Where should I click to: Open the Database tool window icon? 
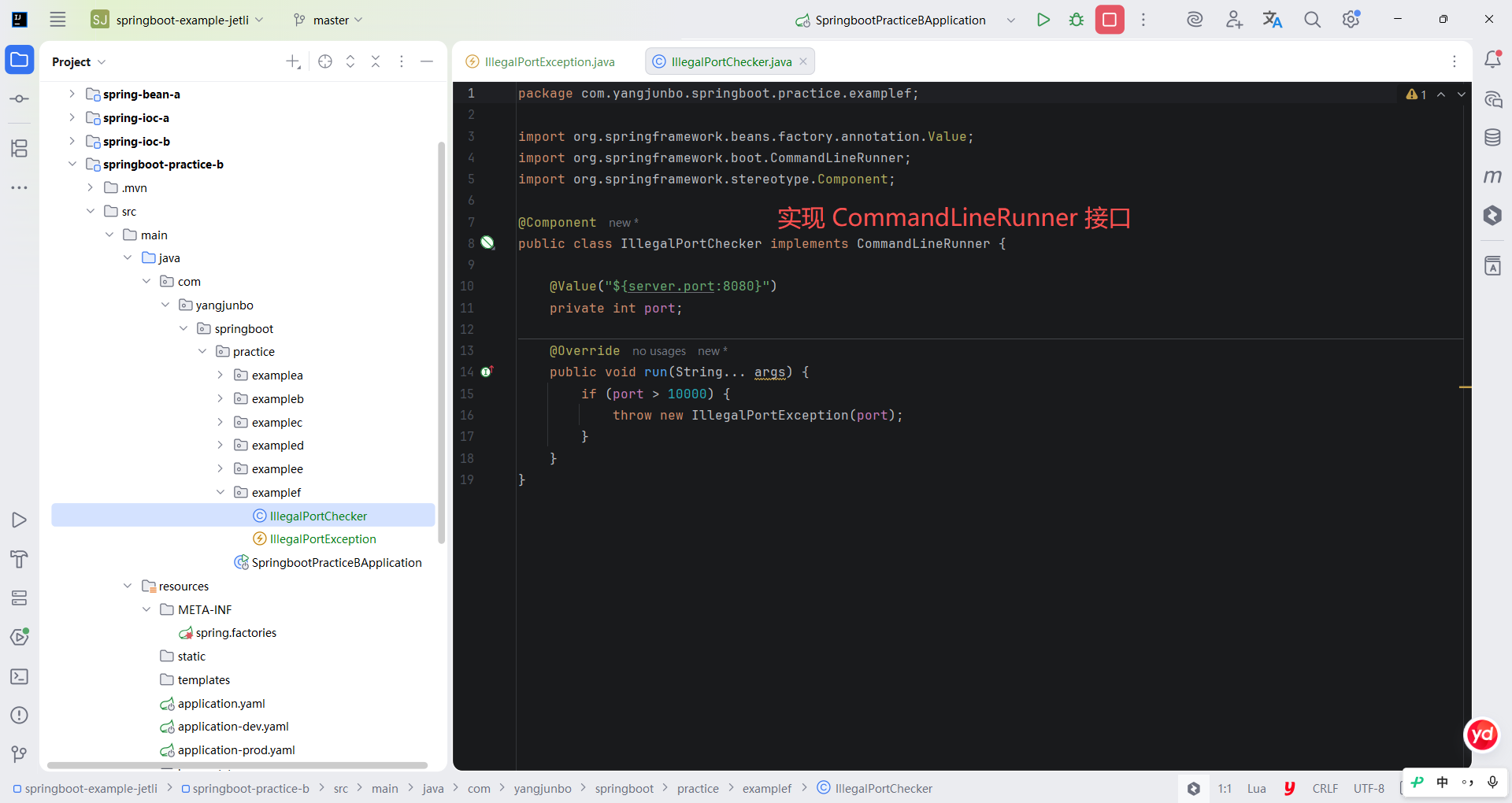pyautogui.click(x=1492, y=138)
